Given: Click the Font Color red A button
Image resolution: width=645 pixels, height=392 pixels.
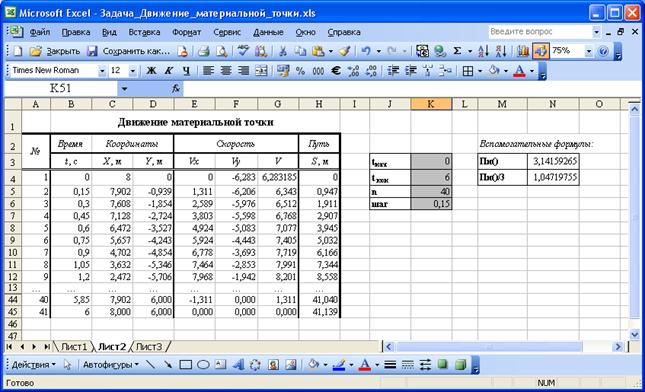Looking at the screenshot, I should (520, 71).
